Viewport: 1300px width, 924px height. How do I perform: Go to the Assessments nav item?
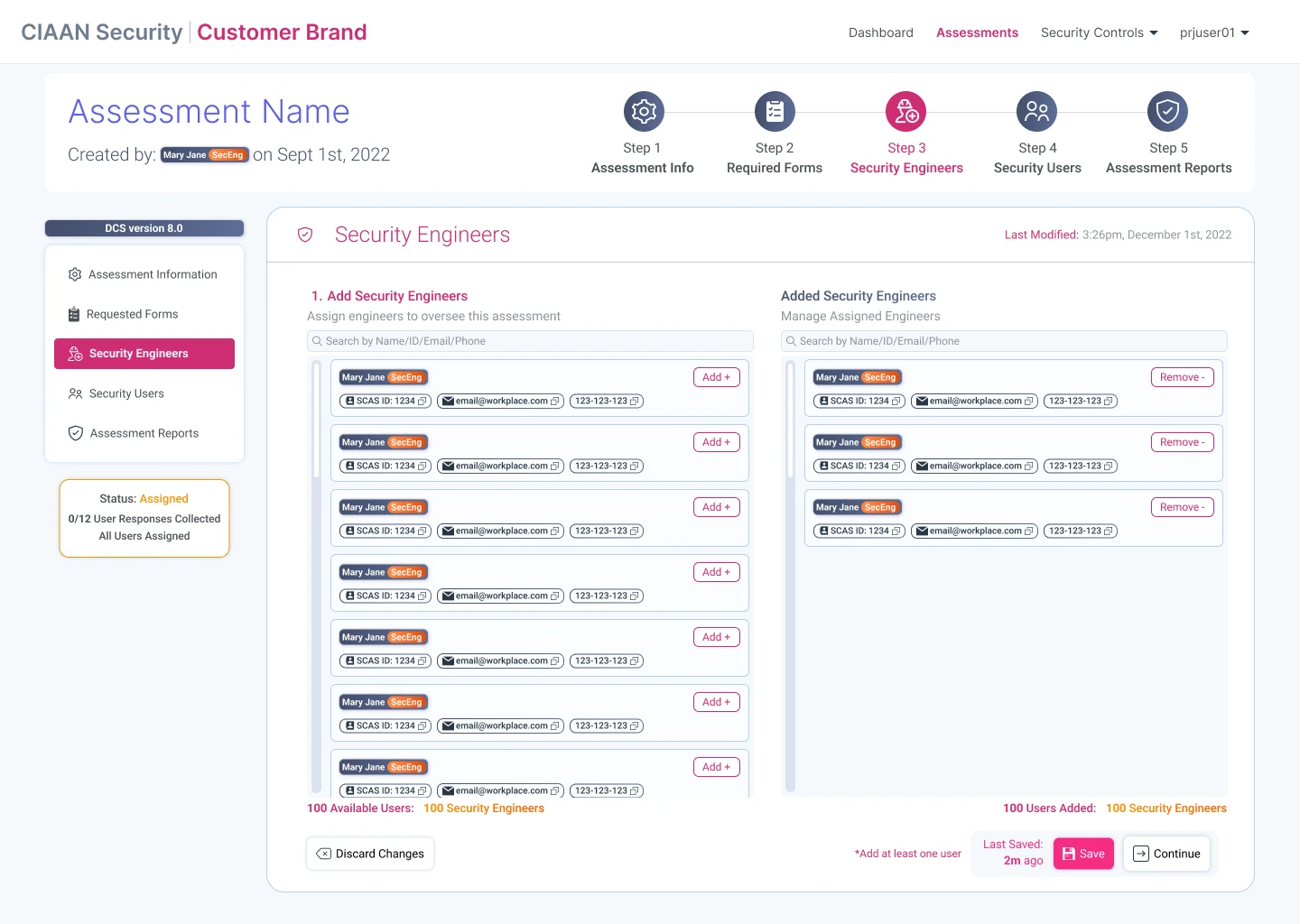point(977,32)
